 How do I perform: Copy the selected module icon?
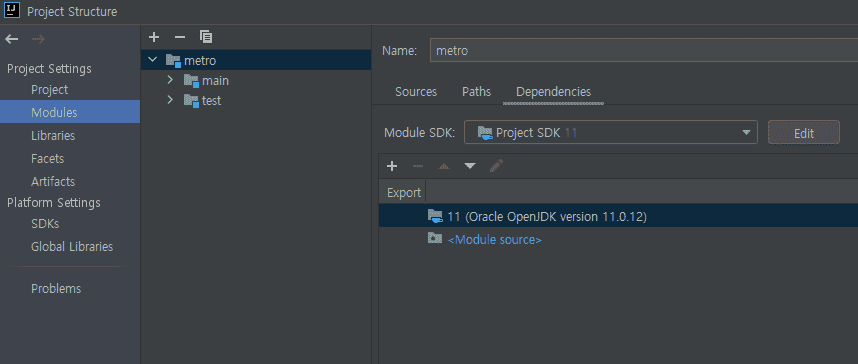point(206,37)
